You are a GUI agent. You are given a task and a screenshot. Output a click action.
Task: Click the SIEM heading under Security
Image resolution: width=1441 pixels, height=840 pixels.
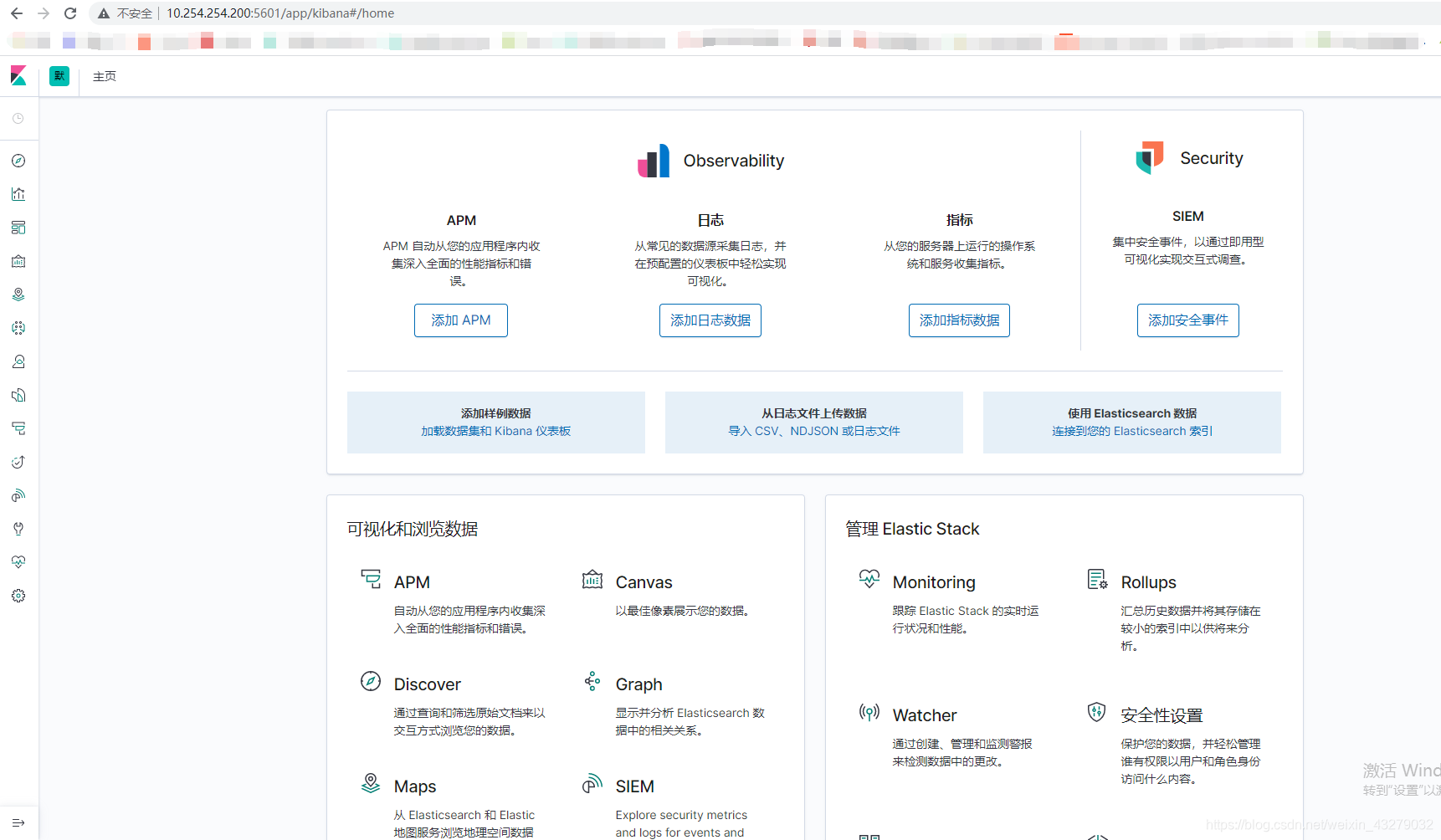click(1188, 216)
